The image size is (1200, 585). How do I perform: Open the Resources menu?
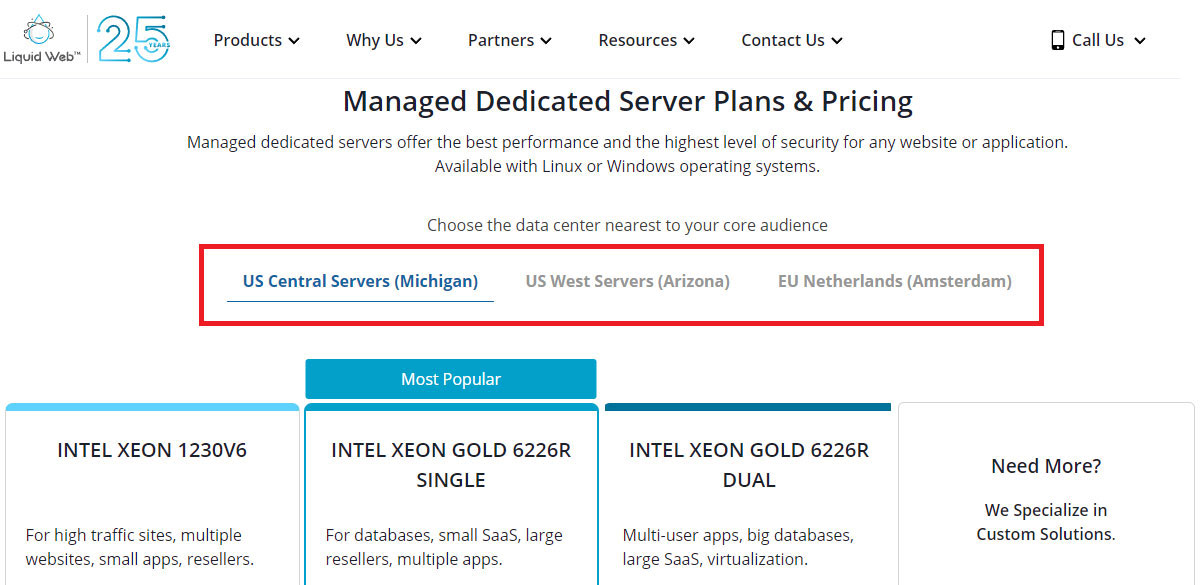point(646,40)
